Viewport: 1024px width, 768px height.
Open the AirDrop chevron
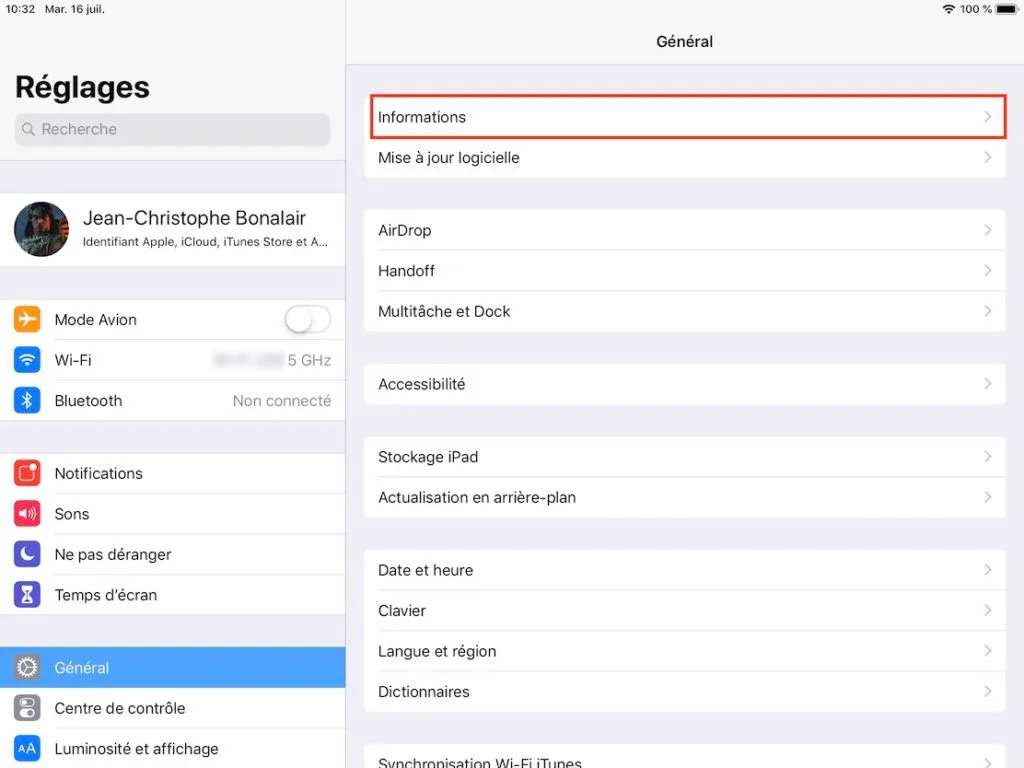coord(988,230)
